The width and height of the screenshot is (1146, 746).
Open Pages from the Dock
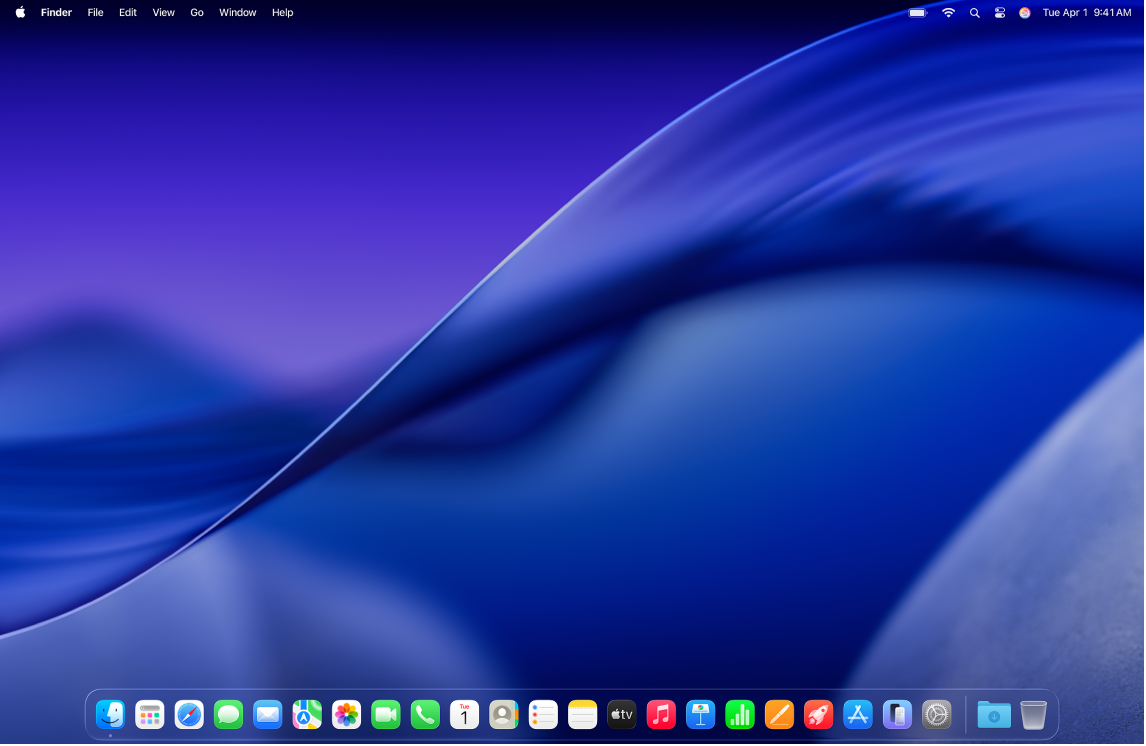(779, 714)
